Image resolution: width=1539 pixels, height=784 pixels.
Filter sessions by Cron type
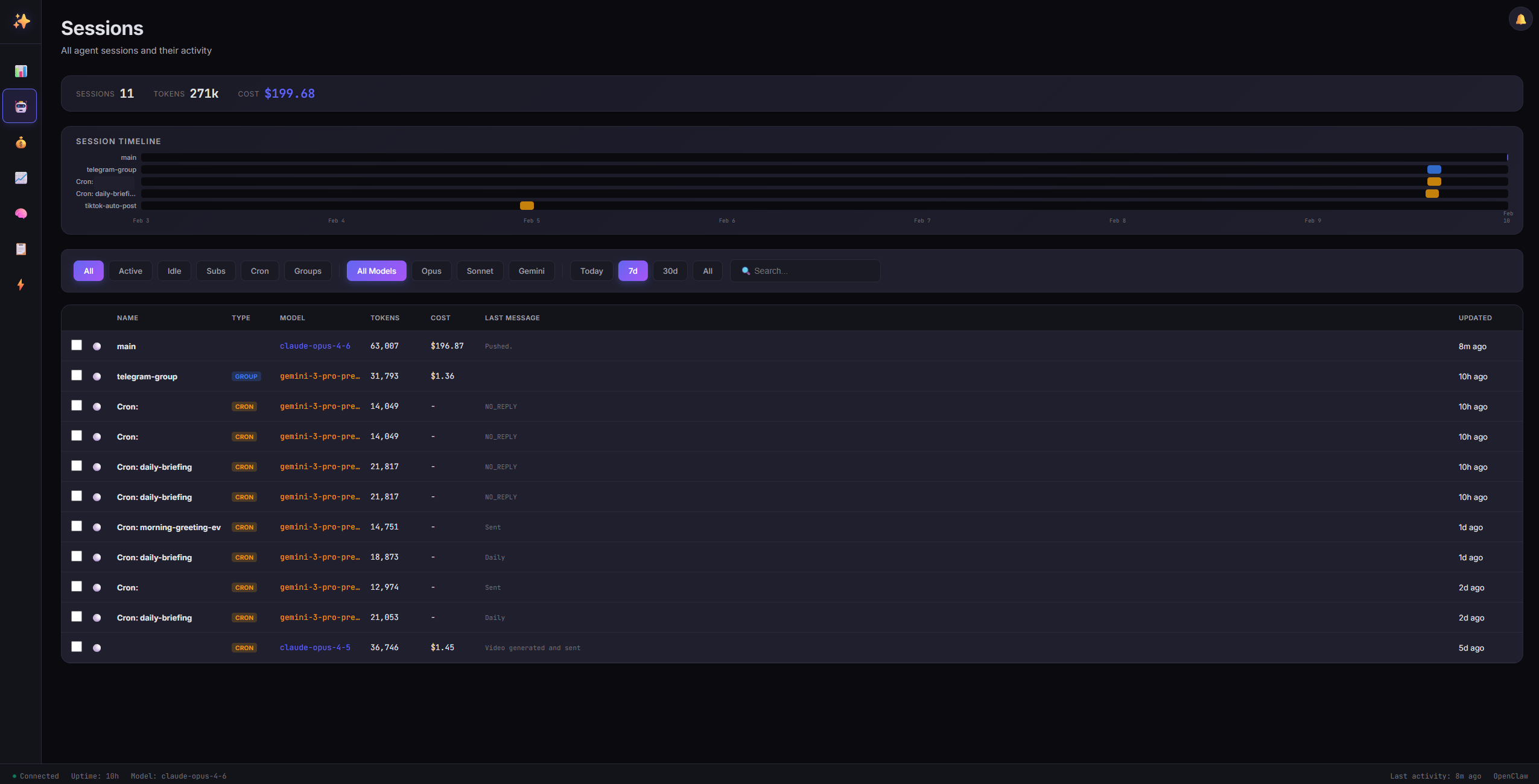(x=259, y=271)
